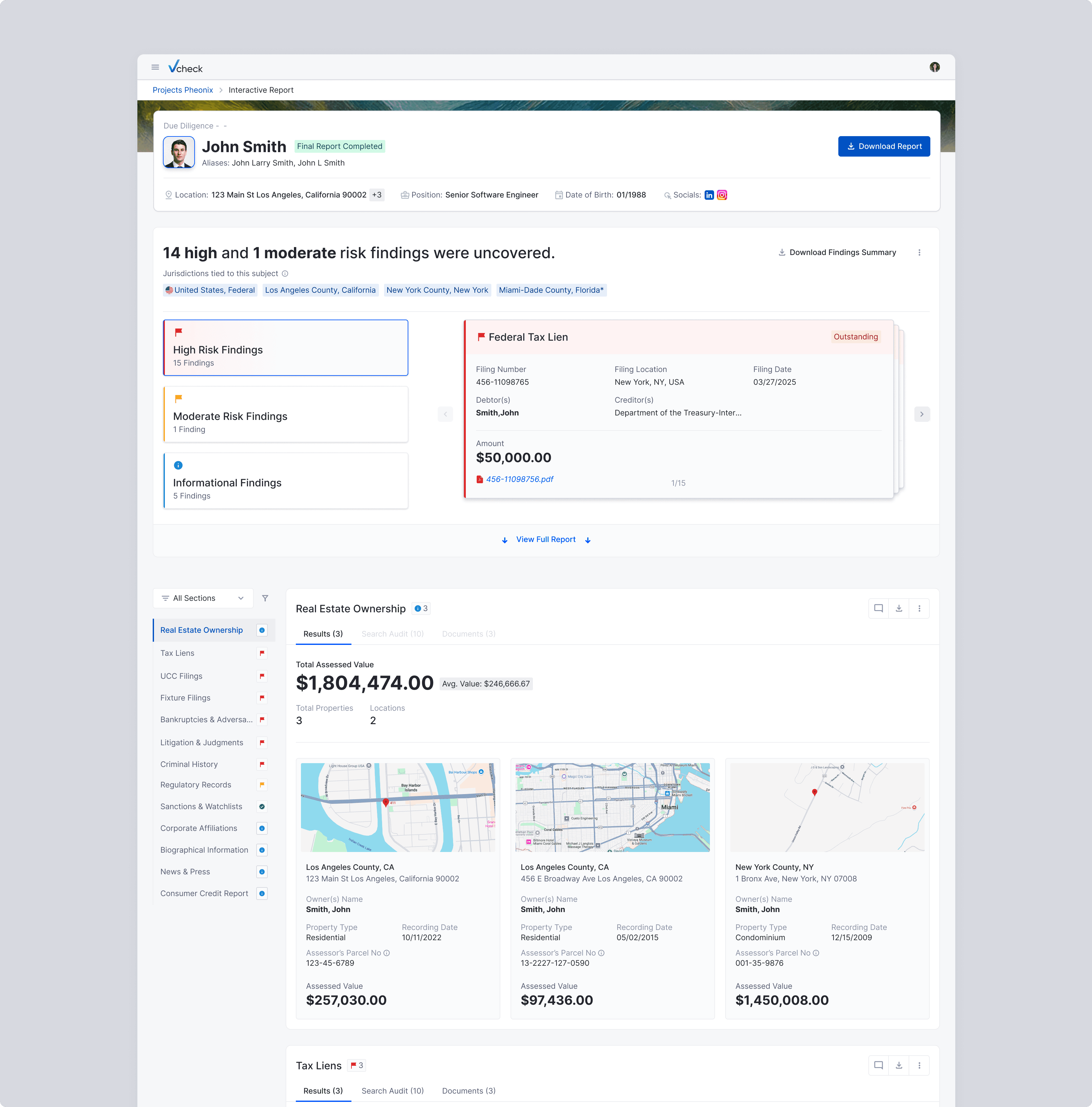1092x1107 pixels.
Task: Select the High Risk Findings card
Action: (x=285, y=348)
